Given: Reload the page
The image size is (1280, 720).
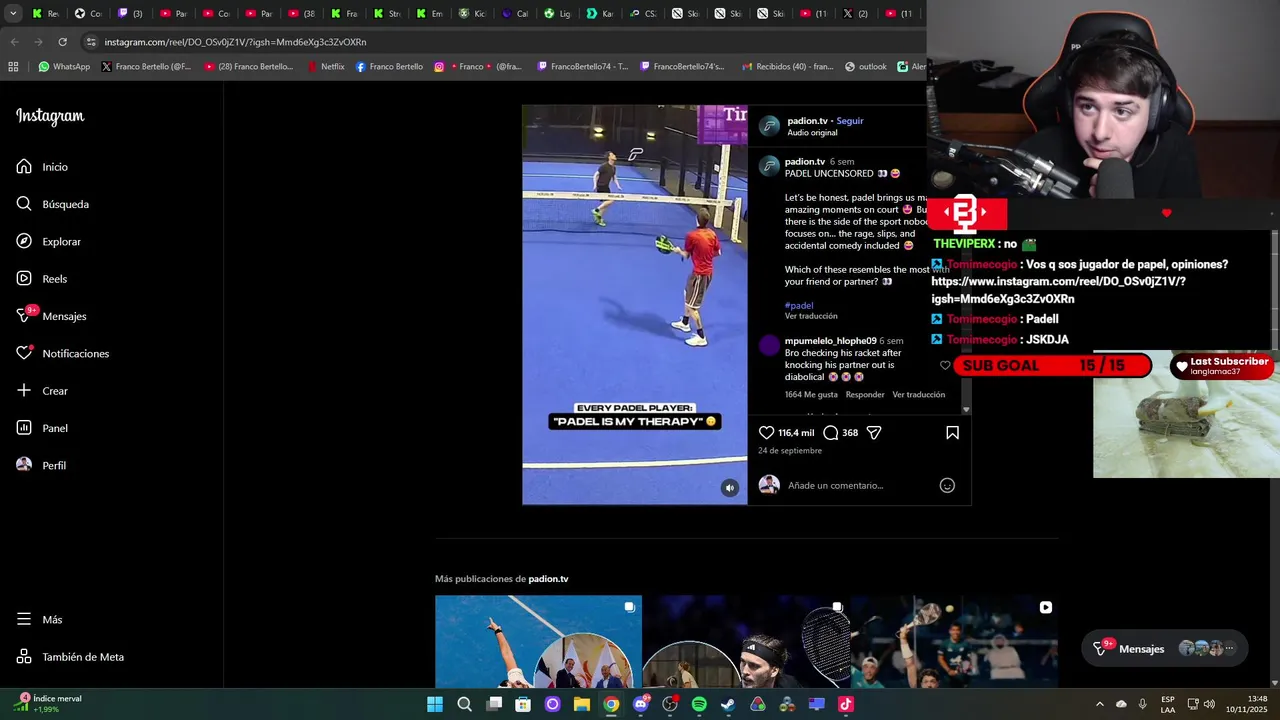Looking at the screenshot, I should (x=62, y=42).
